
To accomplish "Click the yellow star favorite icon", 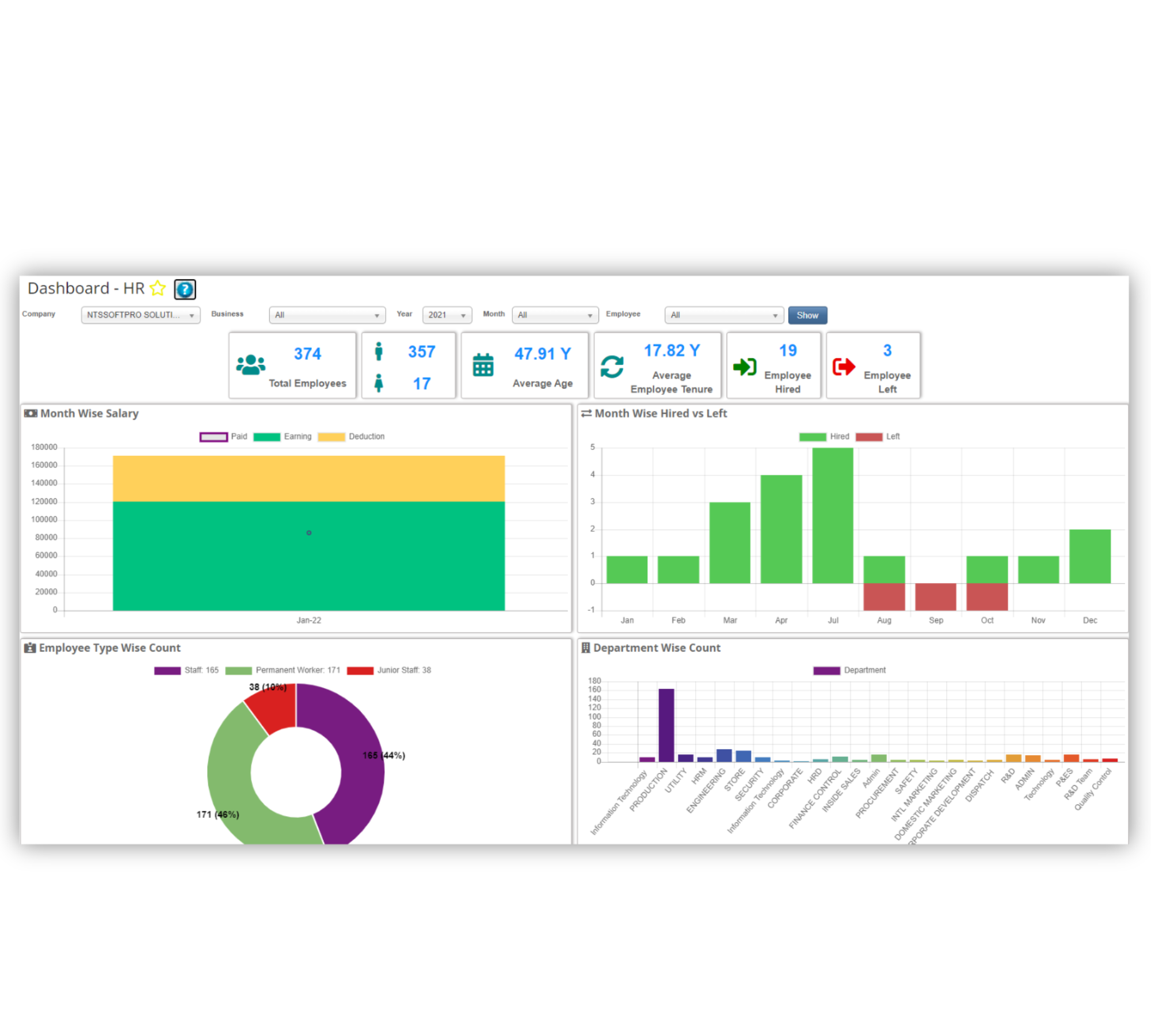I will (x=158, y=288).
